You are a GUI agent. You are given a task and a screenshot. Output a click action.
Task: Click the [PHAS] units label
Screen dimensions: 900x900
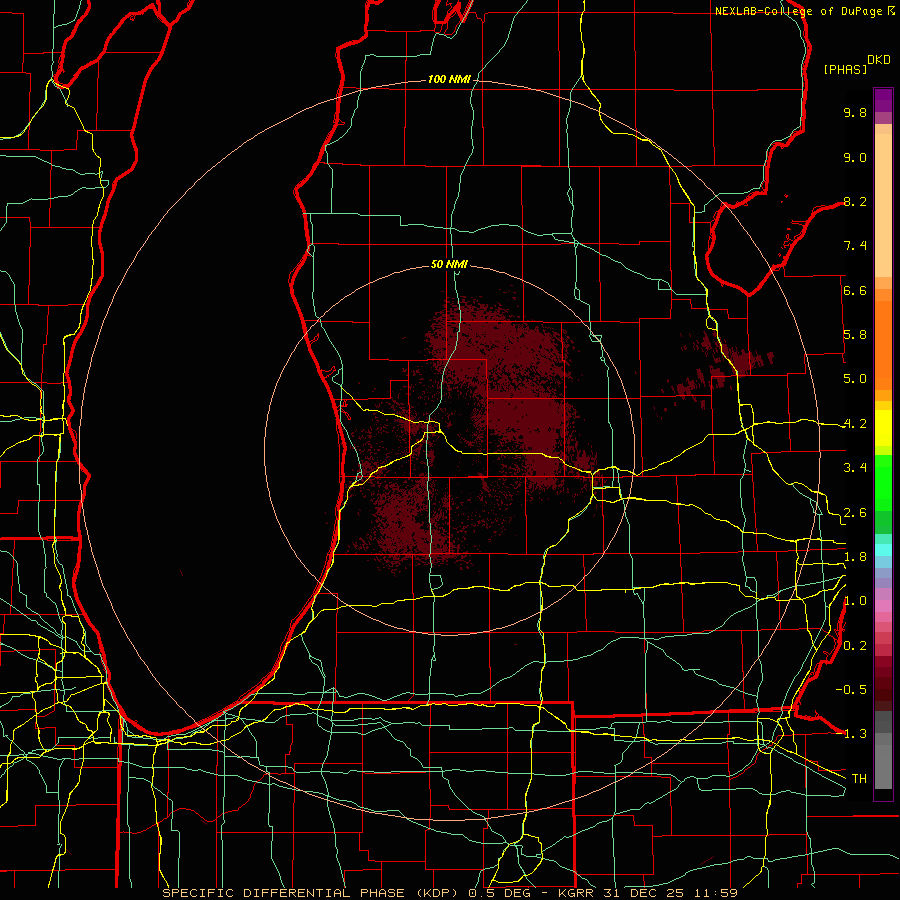pos(845,70)
